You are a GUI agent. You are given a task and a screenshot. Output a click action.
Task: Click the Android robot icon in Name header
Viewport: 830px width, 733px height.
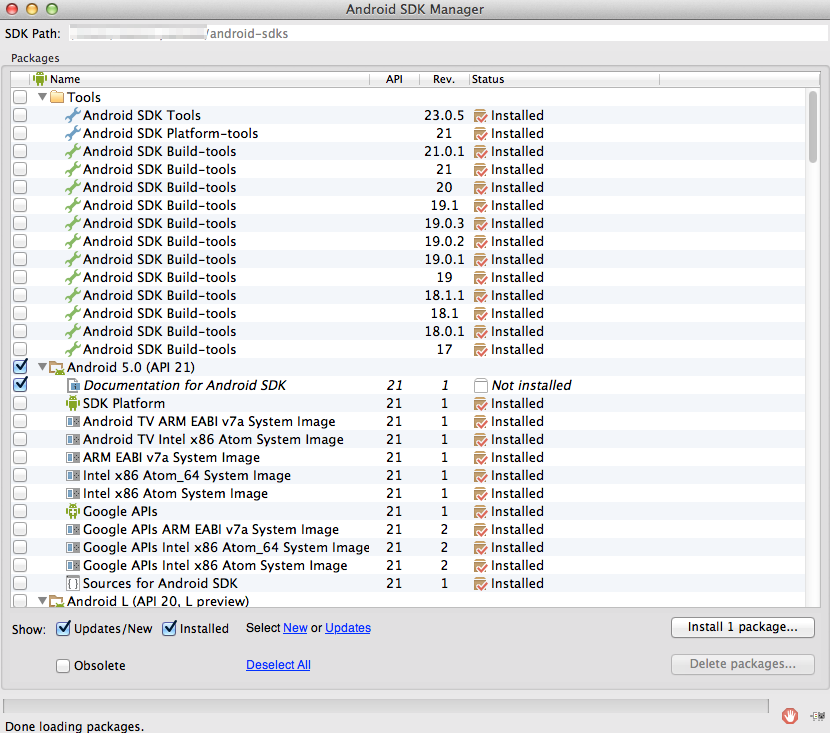tap(40, 79)
